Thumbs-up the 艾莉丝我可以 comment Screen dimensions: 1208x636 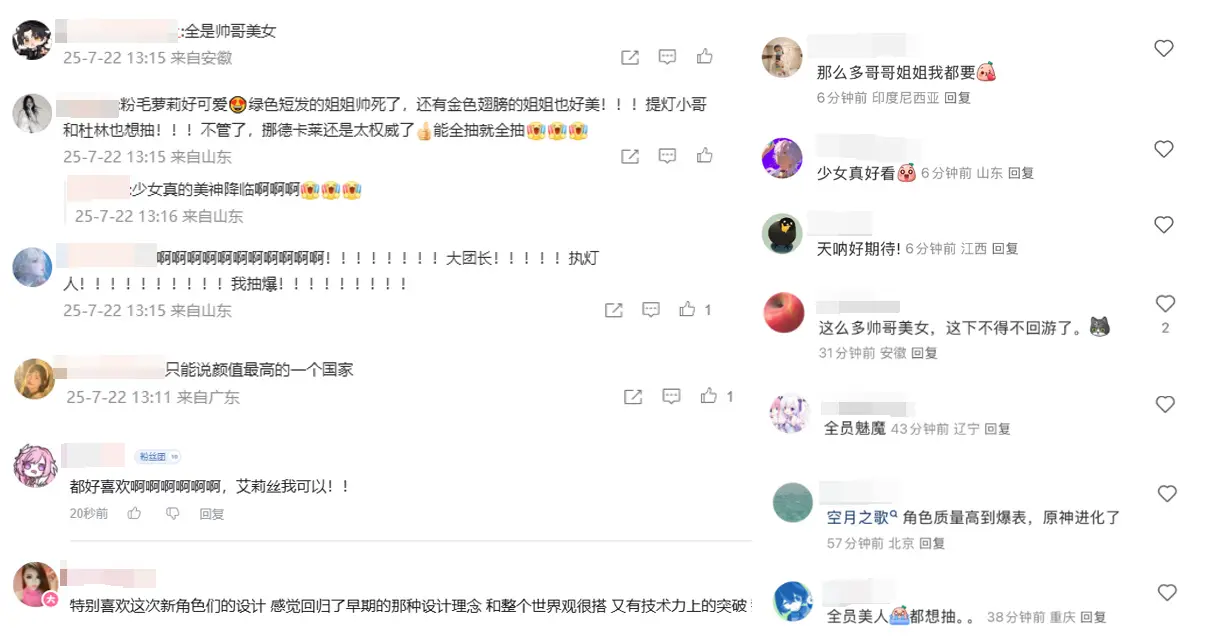[x=134, y=514]
